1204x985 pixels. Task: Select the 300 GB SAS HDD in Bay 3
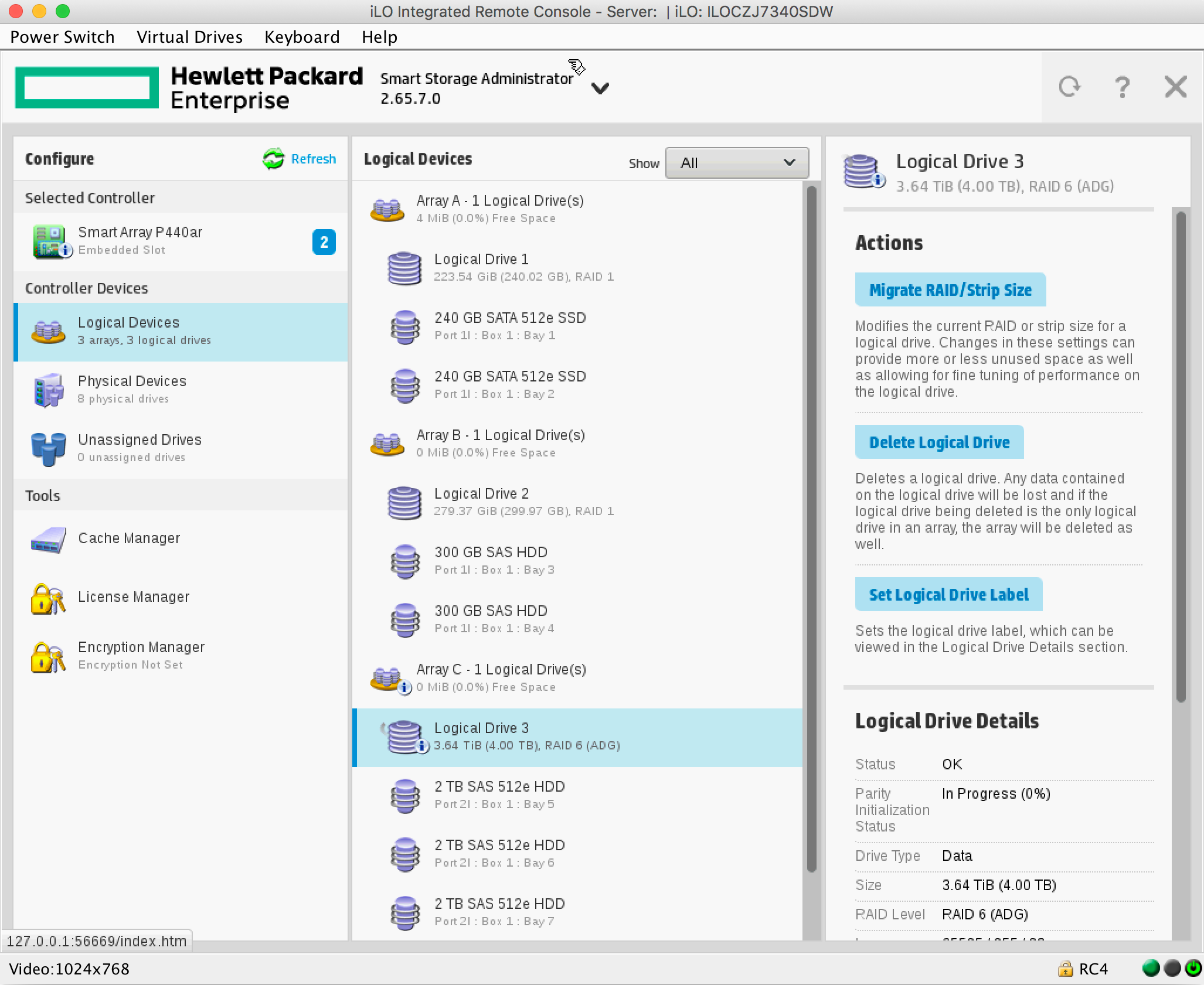coord(577,561)
